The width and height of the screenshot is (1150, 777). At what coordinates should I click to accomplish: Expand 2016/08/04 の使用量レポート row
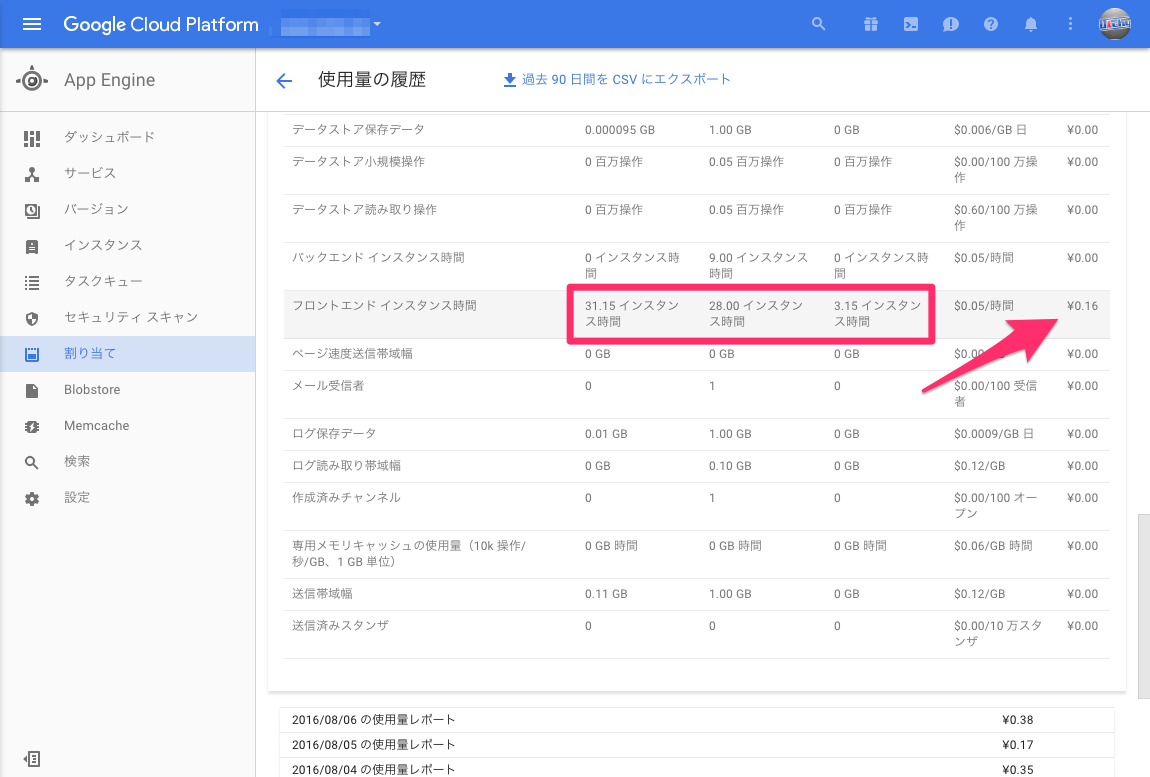click(x=696, y=769)
